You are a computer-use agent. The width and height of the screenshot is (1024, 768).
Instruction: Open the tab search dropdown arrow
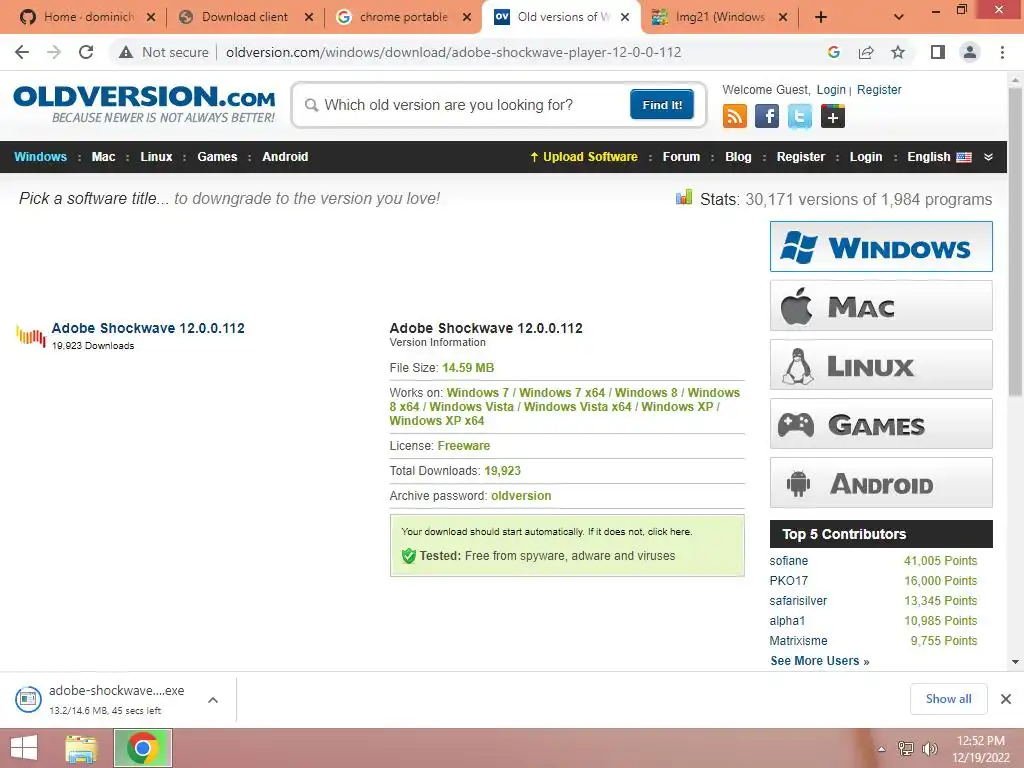click(899, 17)
